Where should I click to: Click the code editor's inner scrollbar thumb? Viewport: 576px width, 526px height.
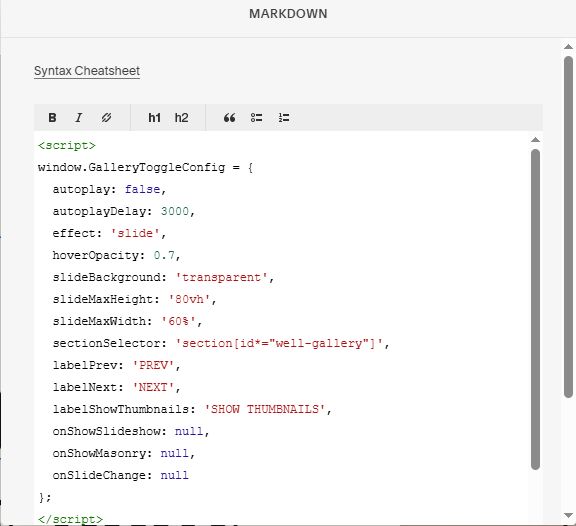pos(535,309)
